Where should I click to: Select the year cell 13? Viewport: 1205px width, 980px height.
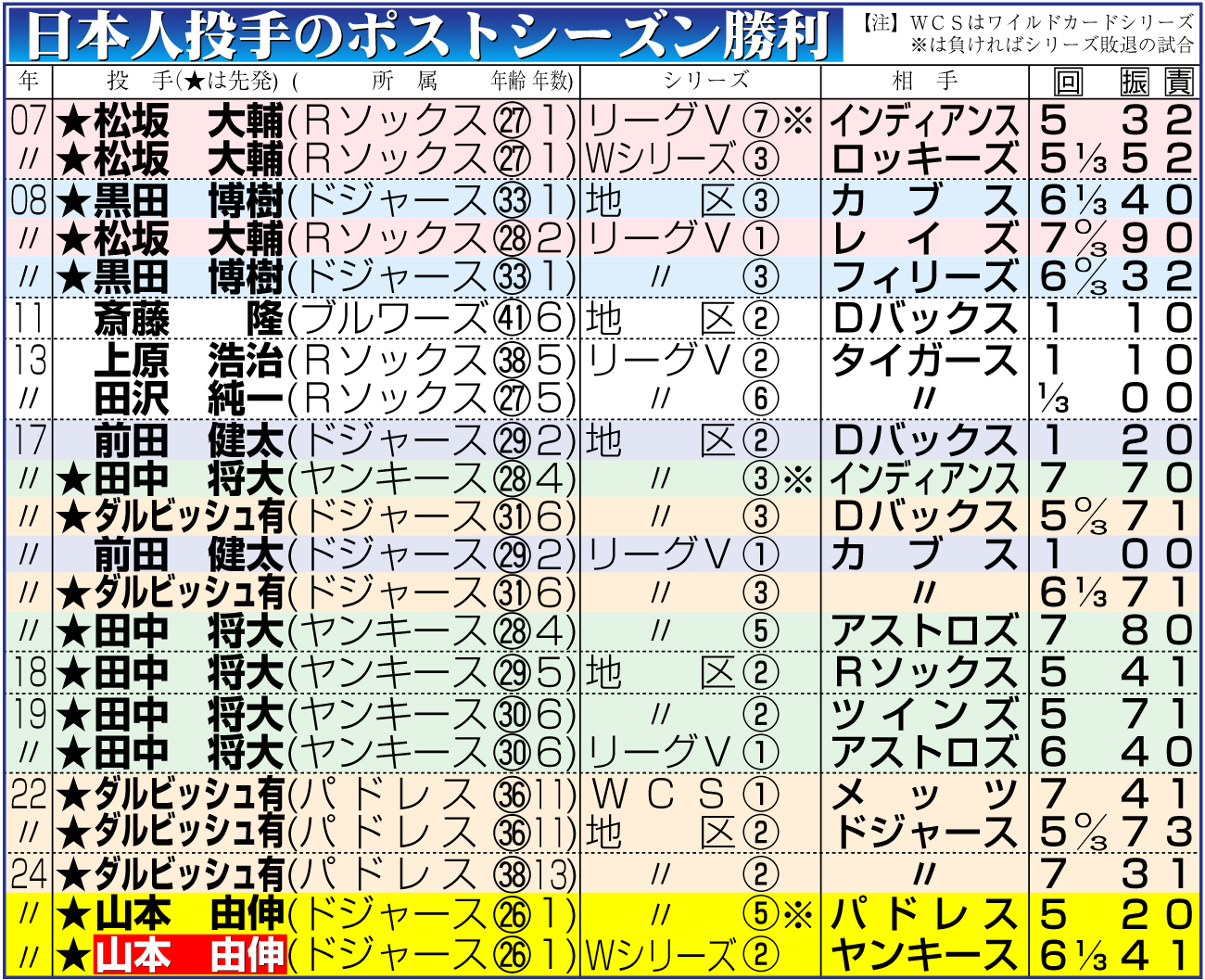[x=29, y=359]
